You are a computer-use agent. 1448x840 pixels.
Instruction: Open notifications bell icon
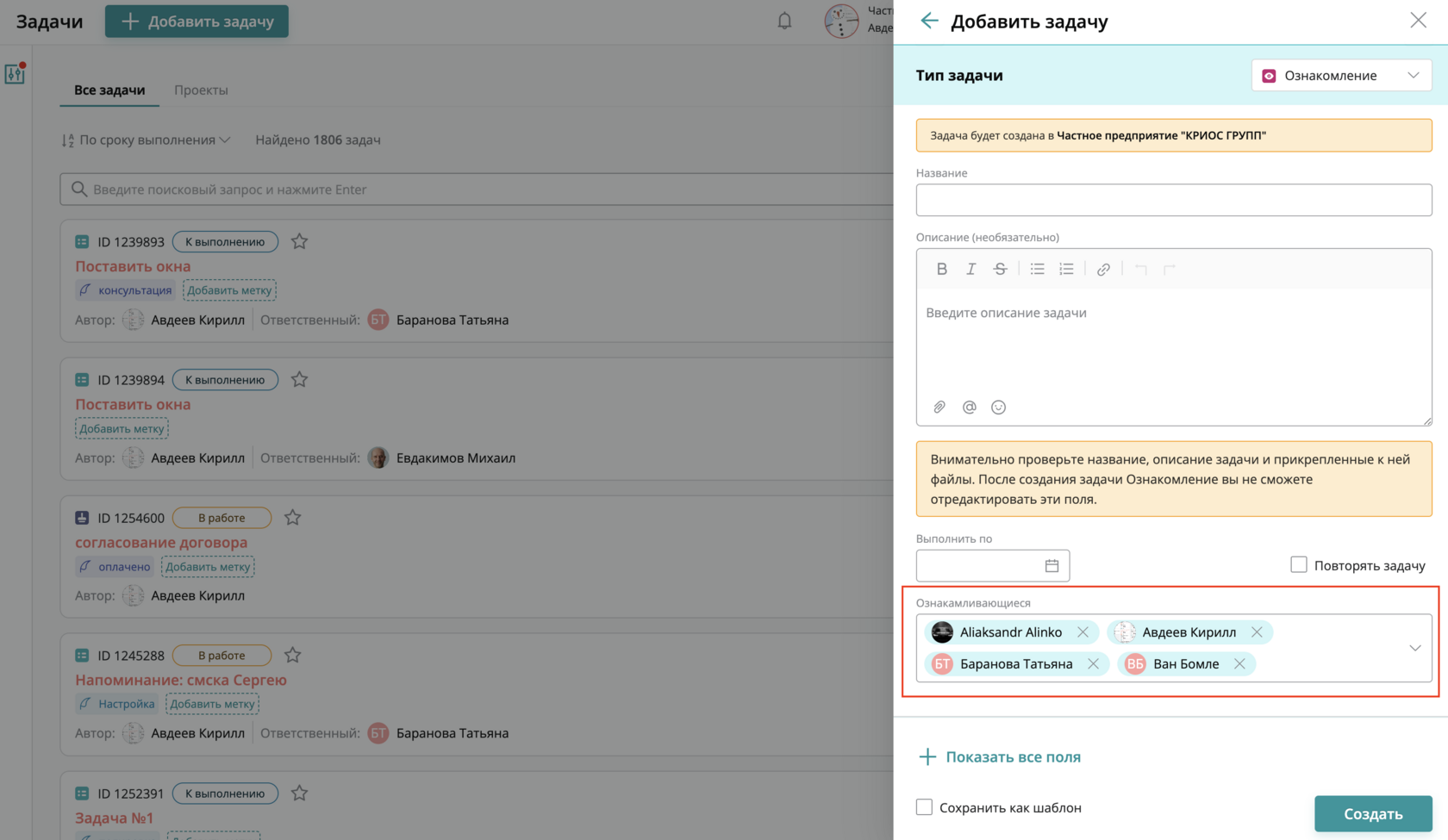(x=784, y=21)
